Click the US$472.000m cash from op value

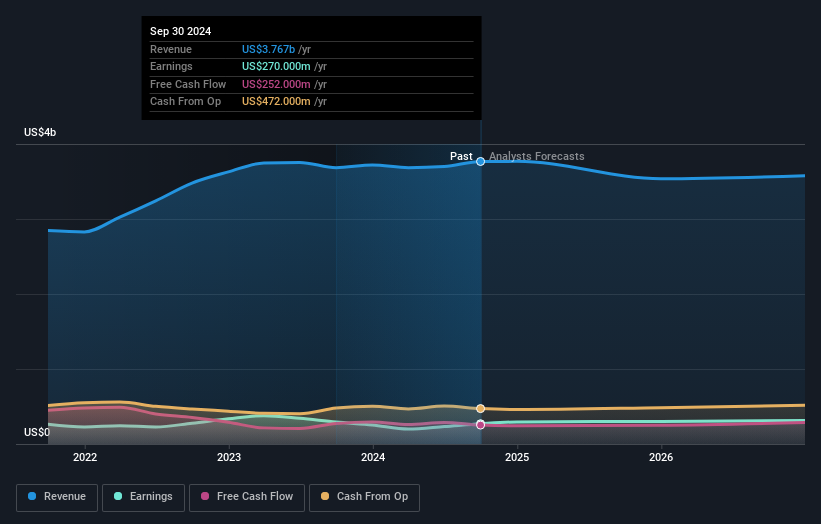coord(276,102)
